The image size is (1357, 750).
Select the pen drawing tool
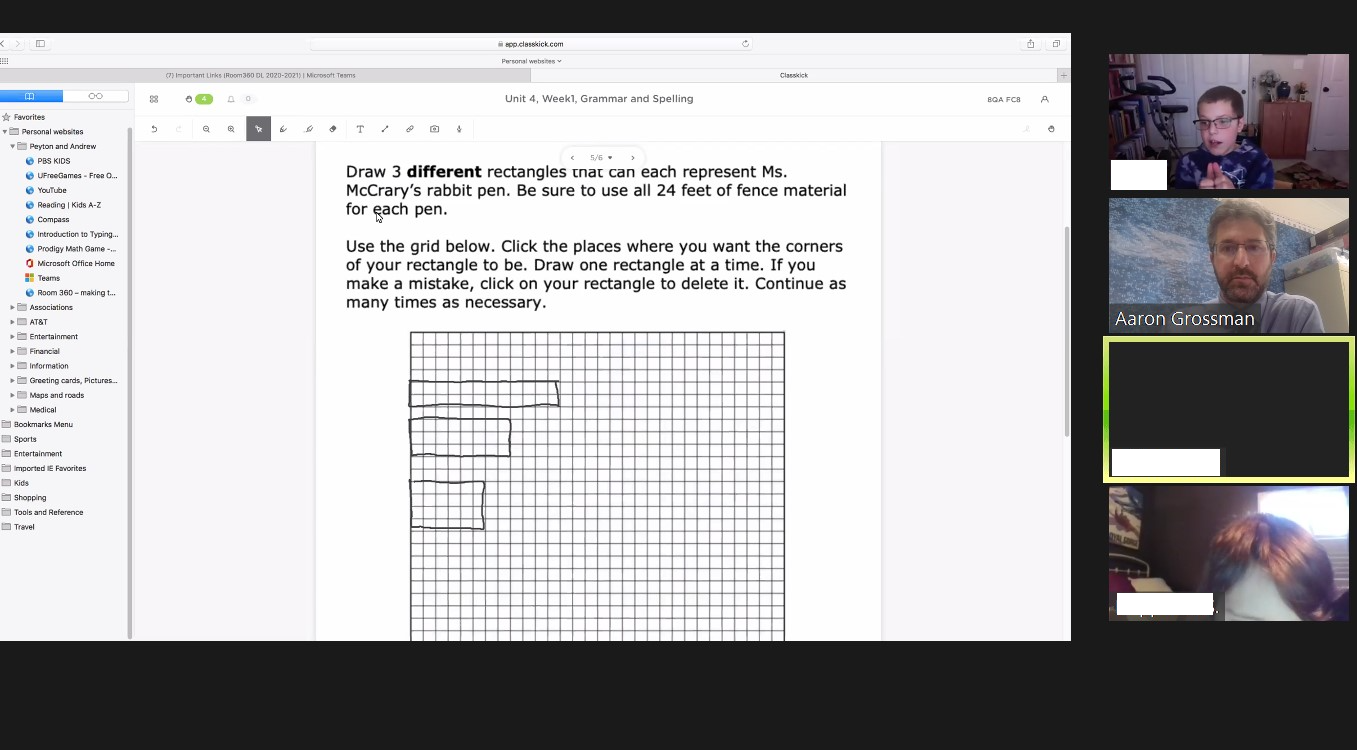[283, 129]
